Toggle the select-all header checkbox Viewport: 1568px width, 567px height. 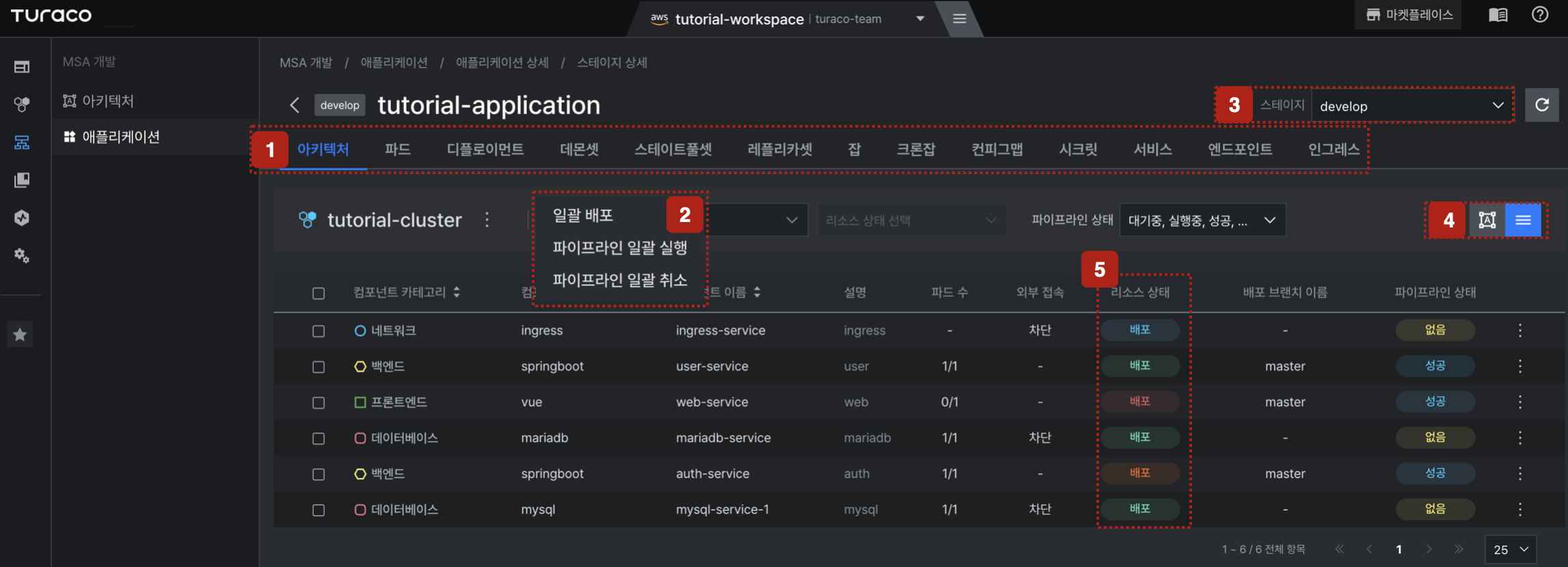[x=319, y=293]
